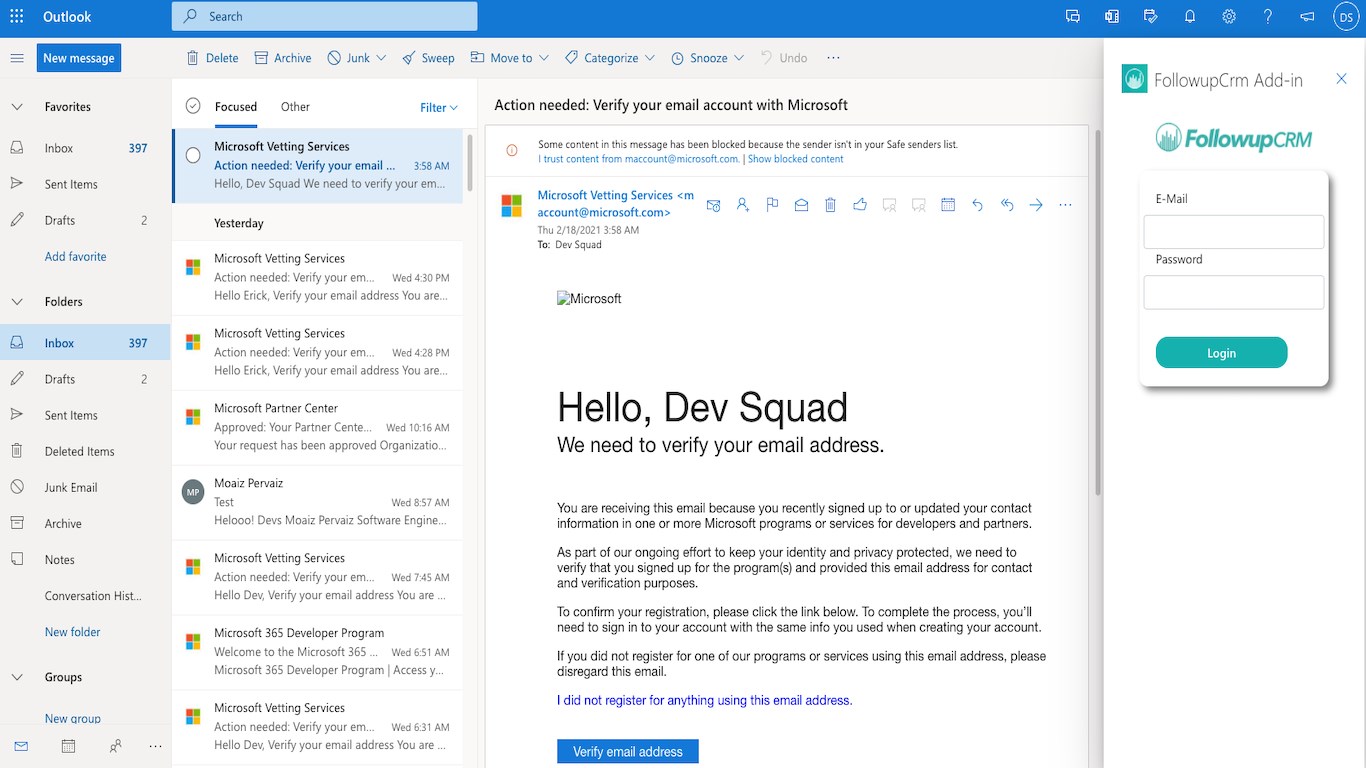Toggle the hamburger navigation pane icon
The width and height of the screenshot is (1366, 768).
[17, 58]
